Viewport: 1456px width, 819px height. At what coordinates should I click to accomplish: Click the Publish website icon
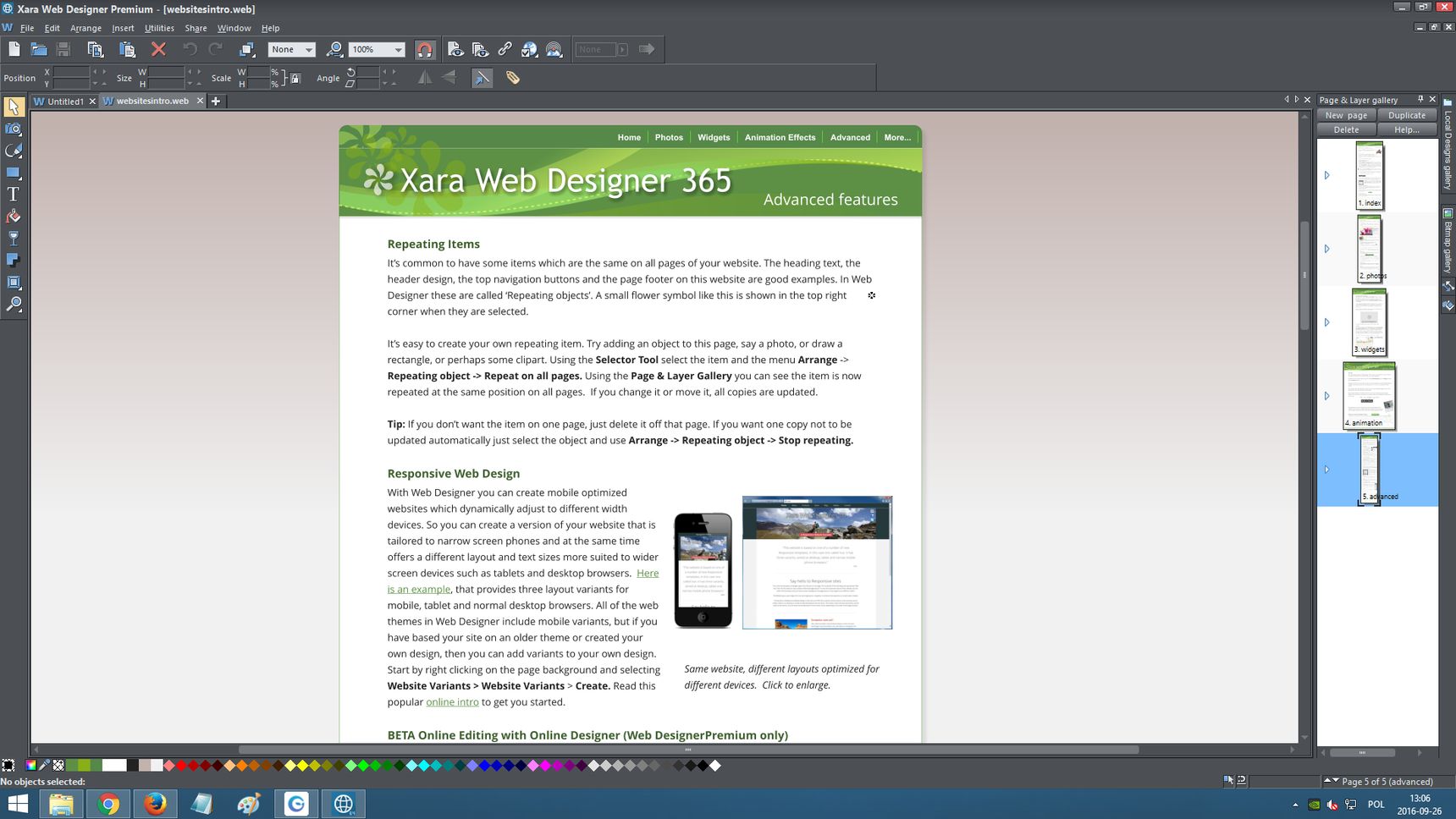(554, 50)
